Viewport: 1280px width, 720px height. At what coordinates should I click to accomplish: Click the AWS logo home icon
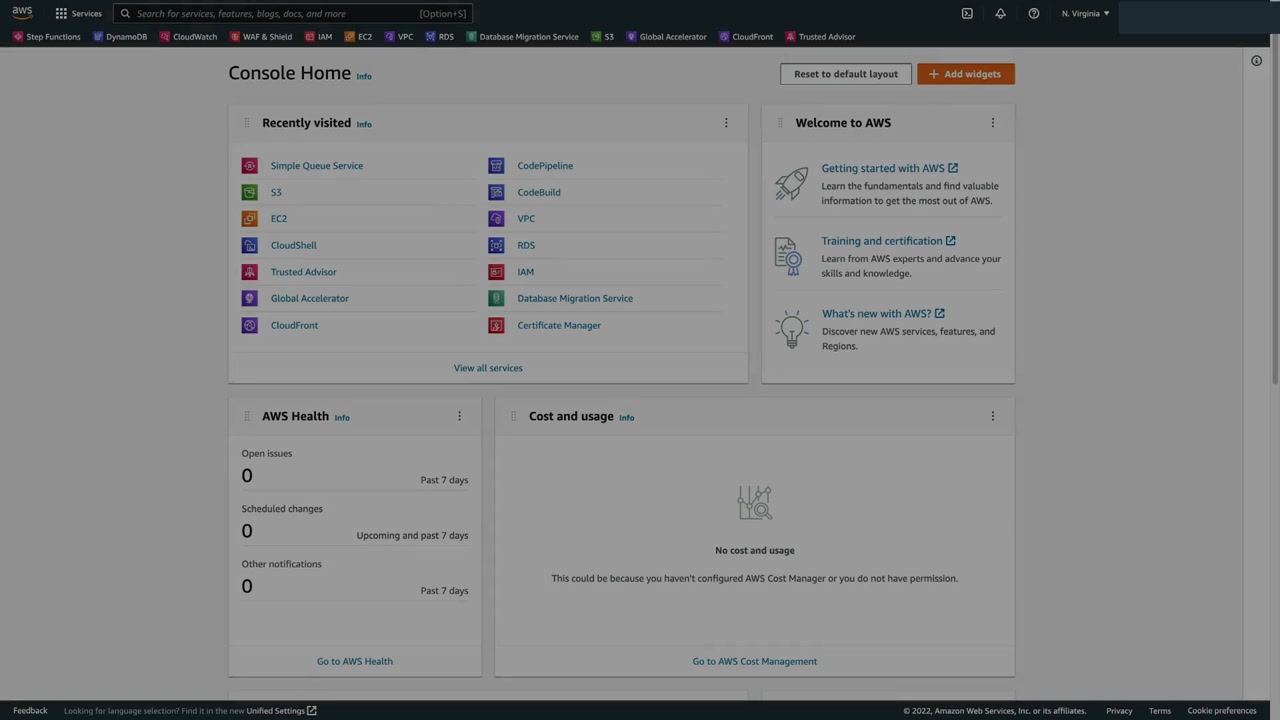click(x=22, y=13)
